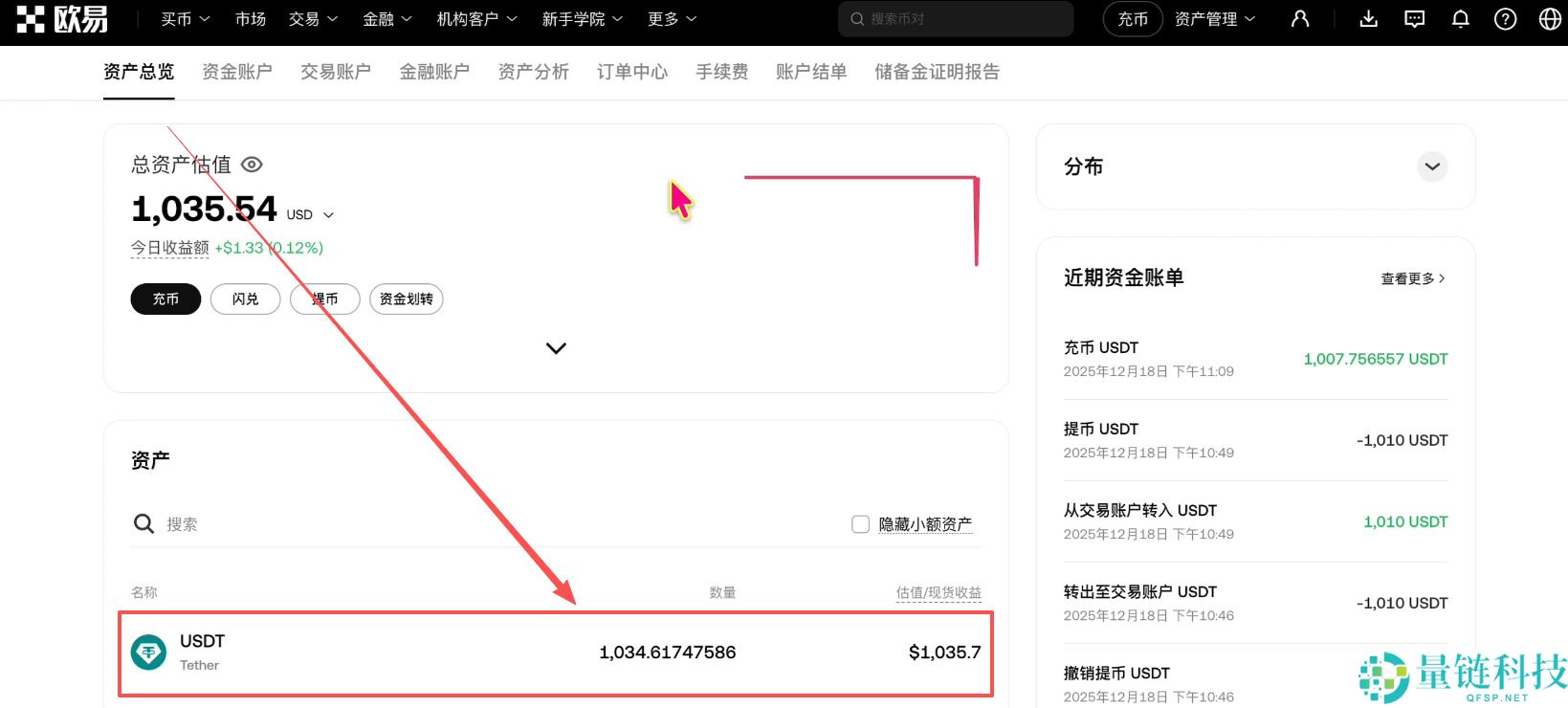Open the 转出至交易账户 USDT entry
1568x708 pixels.
pos(1255,603)
